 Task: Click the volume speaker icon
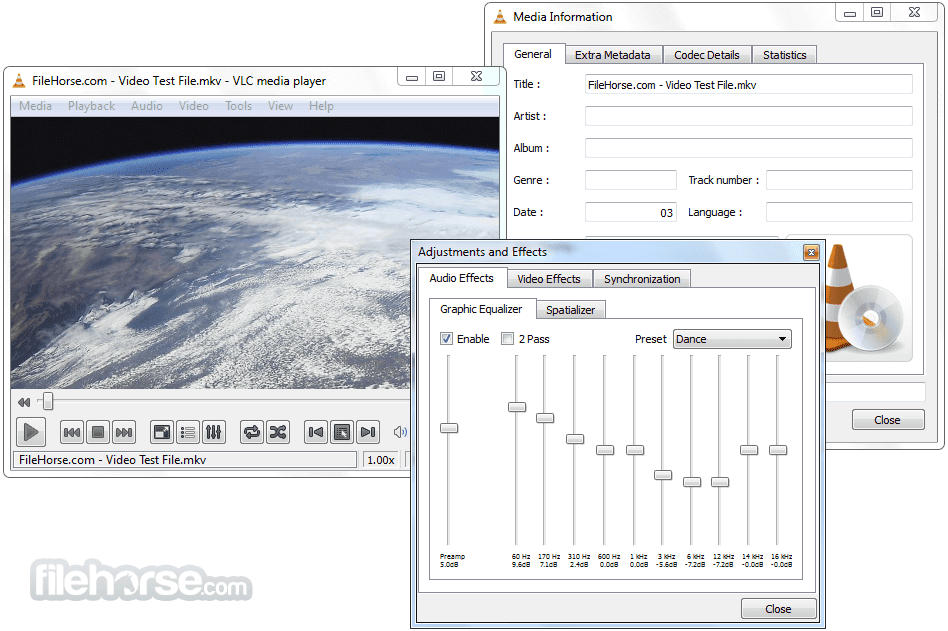[x=400, y=431]
